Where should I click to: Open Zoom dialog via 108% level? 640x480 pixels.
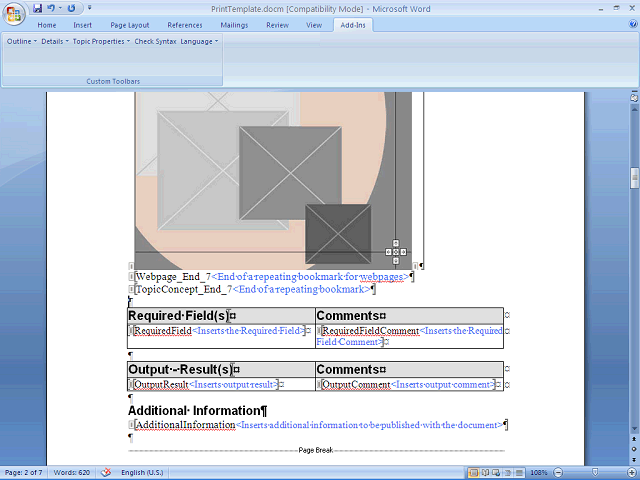539,473
